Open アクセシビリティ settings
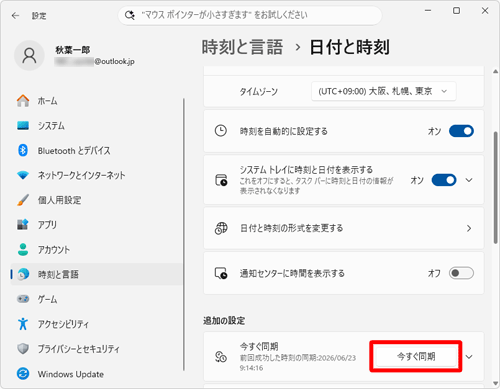This screenshot has width=500, height=389. point(97,324)
